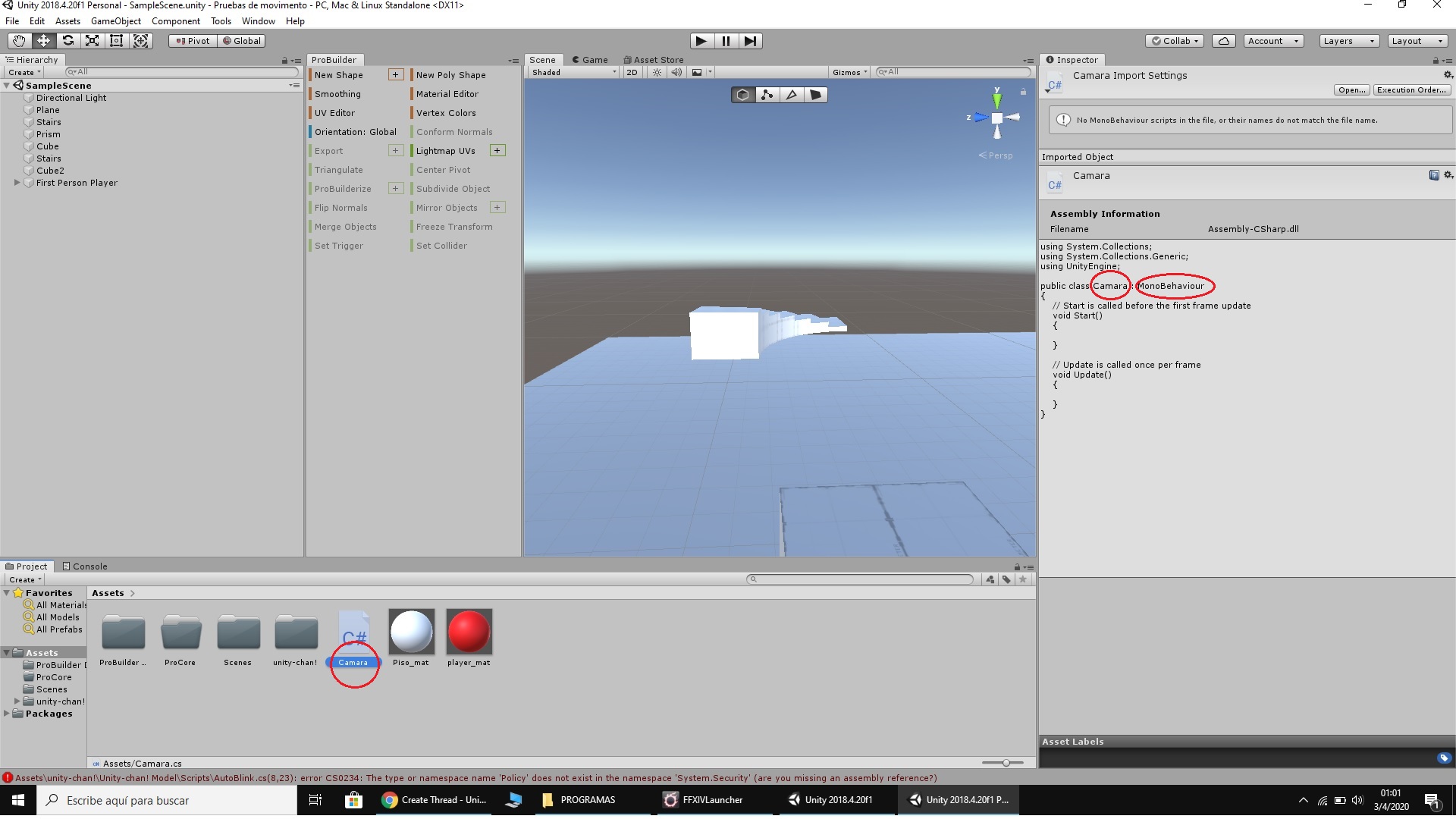The height and width of the screenshot is (819, 1456).
Task: Toggle scene lighting in the Scene view
Action: coord(657,72)
